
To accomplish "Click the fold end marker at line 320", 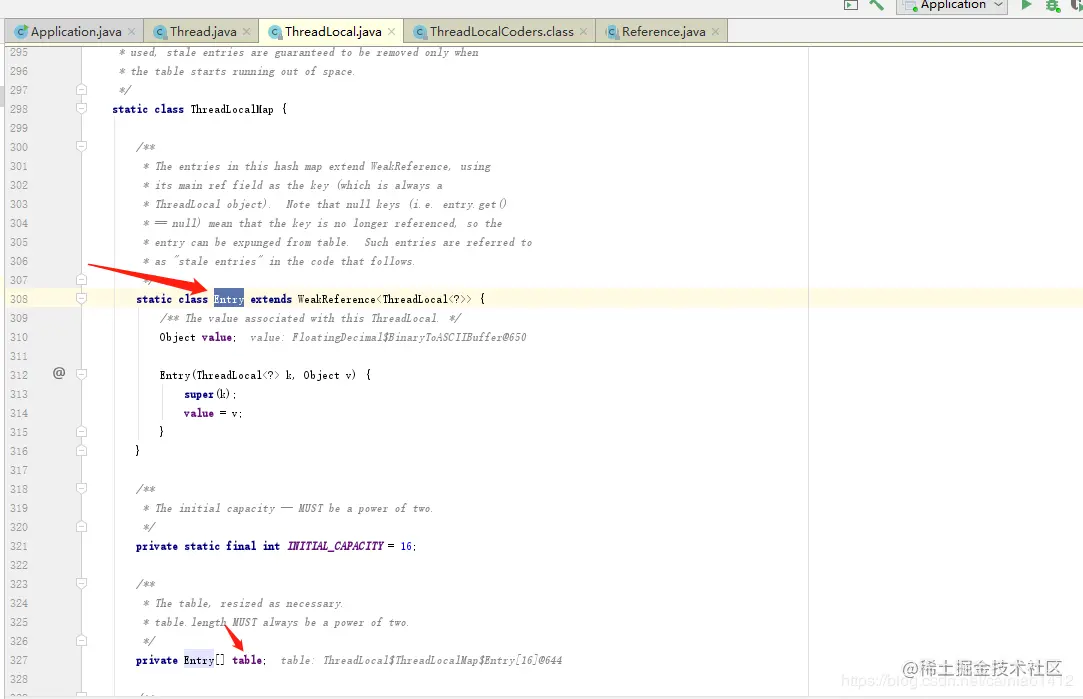I will (x=82, y=526).
